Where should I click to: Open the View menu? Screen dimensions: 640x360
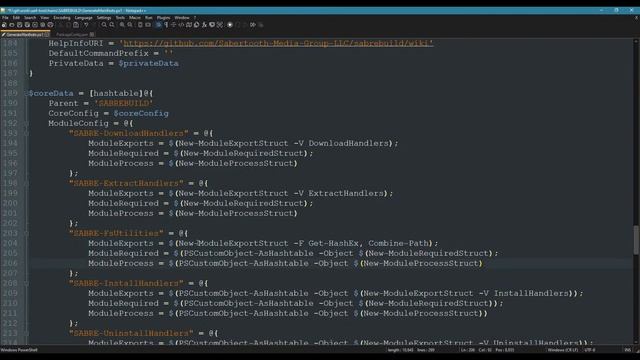[x=44, y=18]
